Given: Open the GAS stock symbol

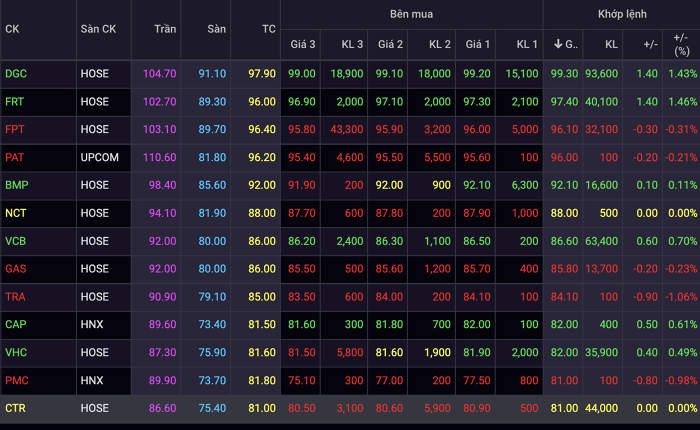Looking at the screenshot, I should pos(16,269).
